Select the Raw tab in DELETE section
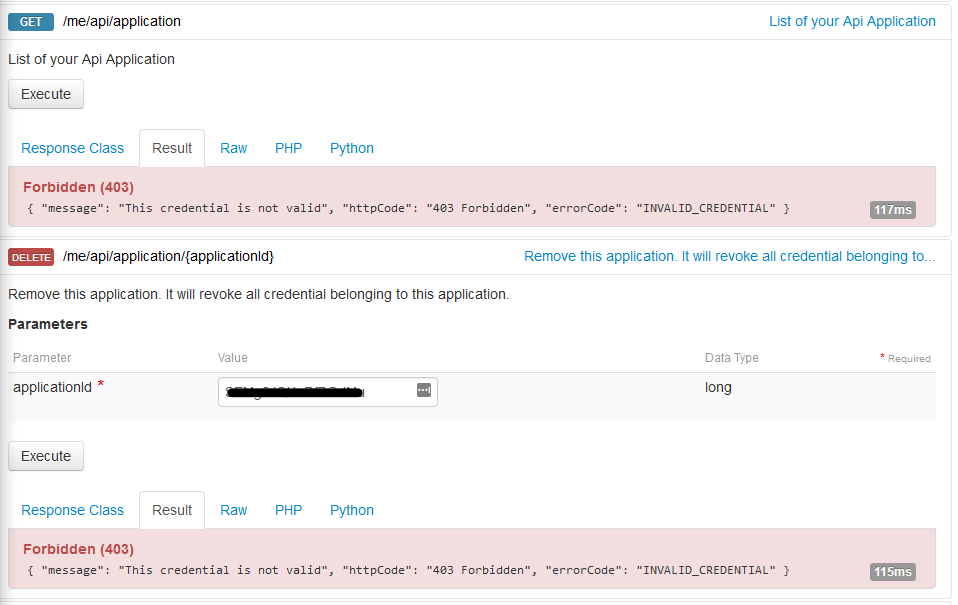This screenshot has width=958, height=605. 234,510
